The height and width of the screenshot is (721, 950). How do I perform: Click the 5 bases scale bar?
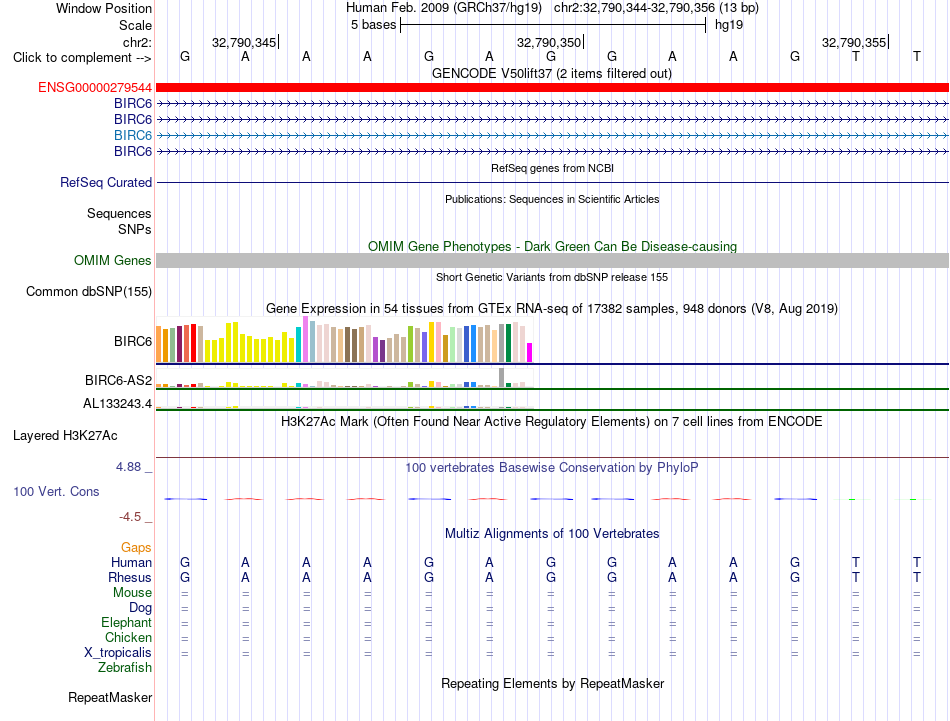553,25
